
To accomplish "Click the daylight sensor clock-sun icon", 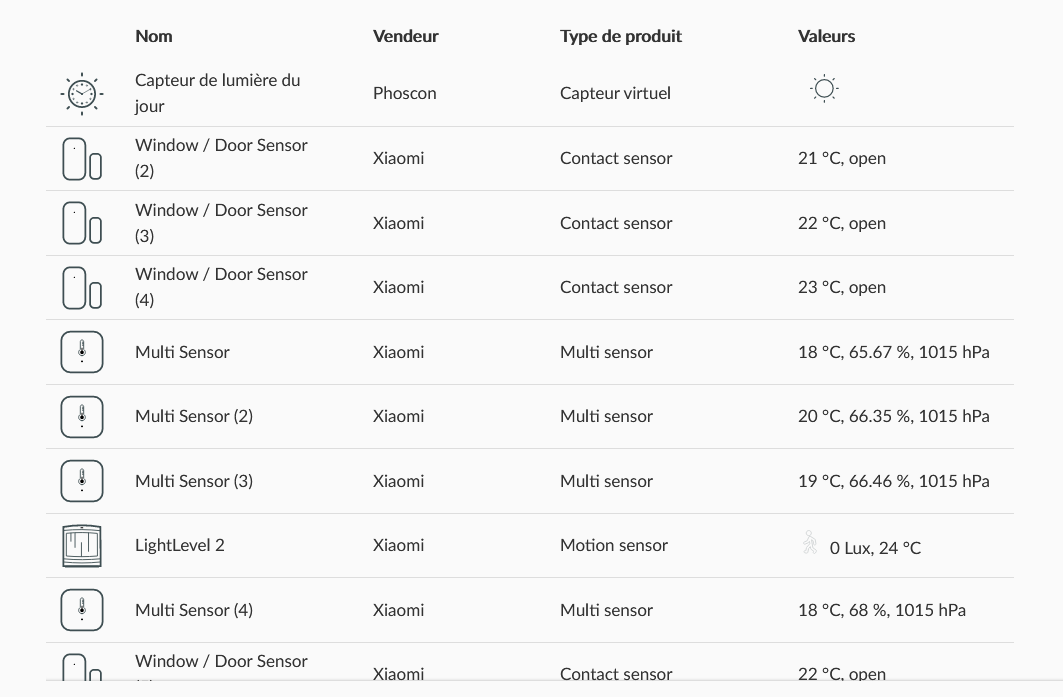I will (x=82, y=94).
